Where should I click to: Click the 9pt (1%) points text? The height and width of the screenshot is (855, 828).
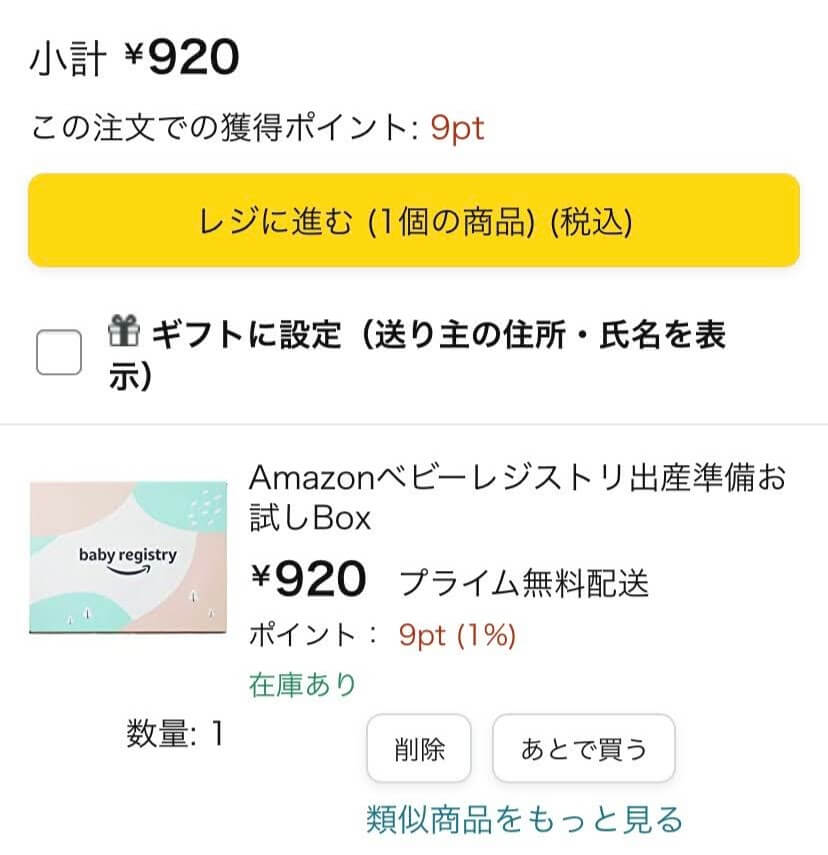tap(457, 635)
